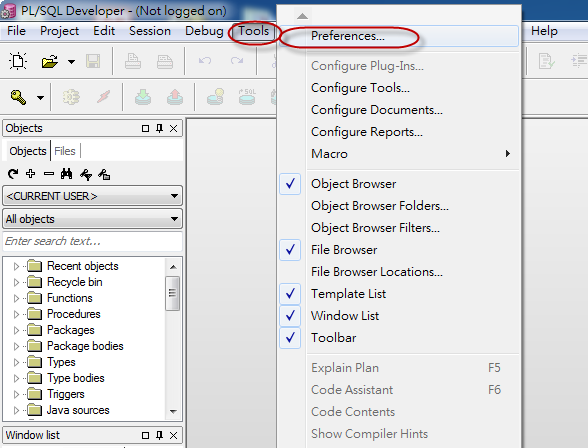Image resolution: width=588 pixels, height=448 pixels.
Task: Click the document check icon in toolbar
Action: [x=546, y=61]
